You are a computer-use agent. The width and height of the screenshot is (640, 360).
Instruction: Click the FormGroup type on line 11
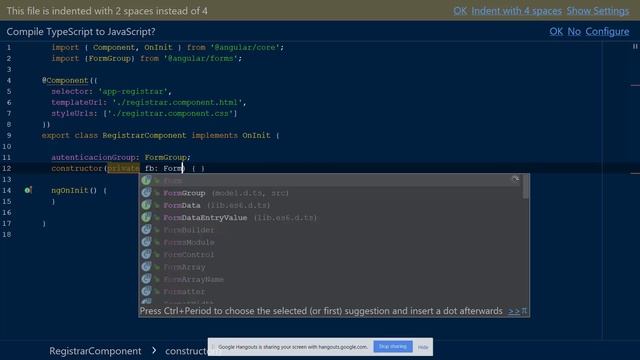(165, 157)
